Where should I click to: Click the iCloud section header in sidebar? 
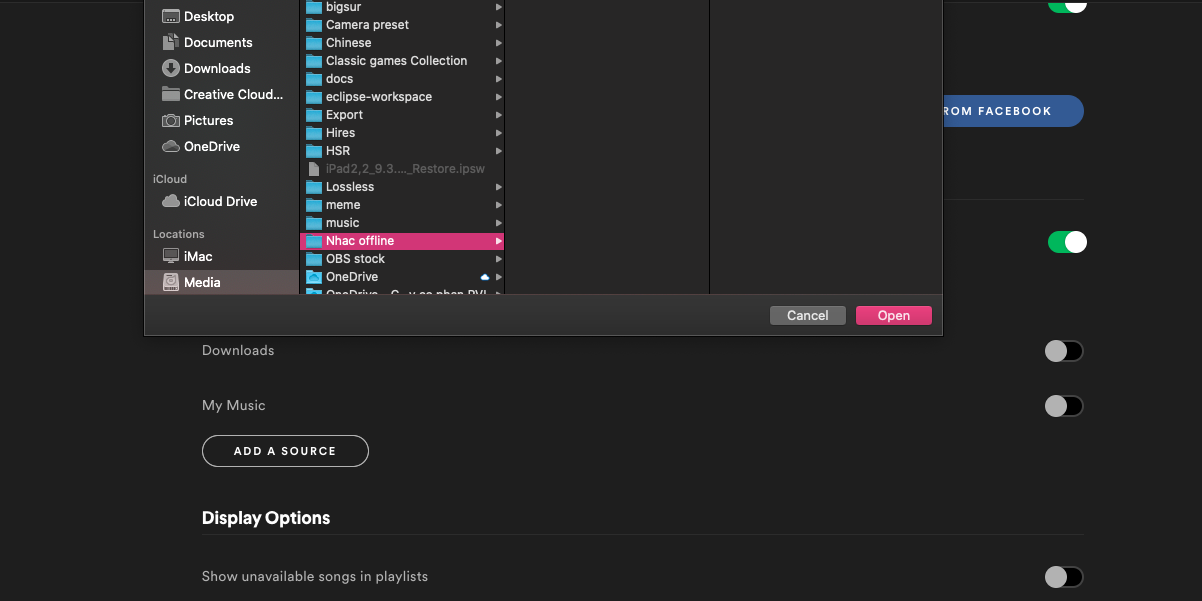coord(170,179)
